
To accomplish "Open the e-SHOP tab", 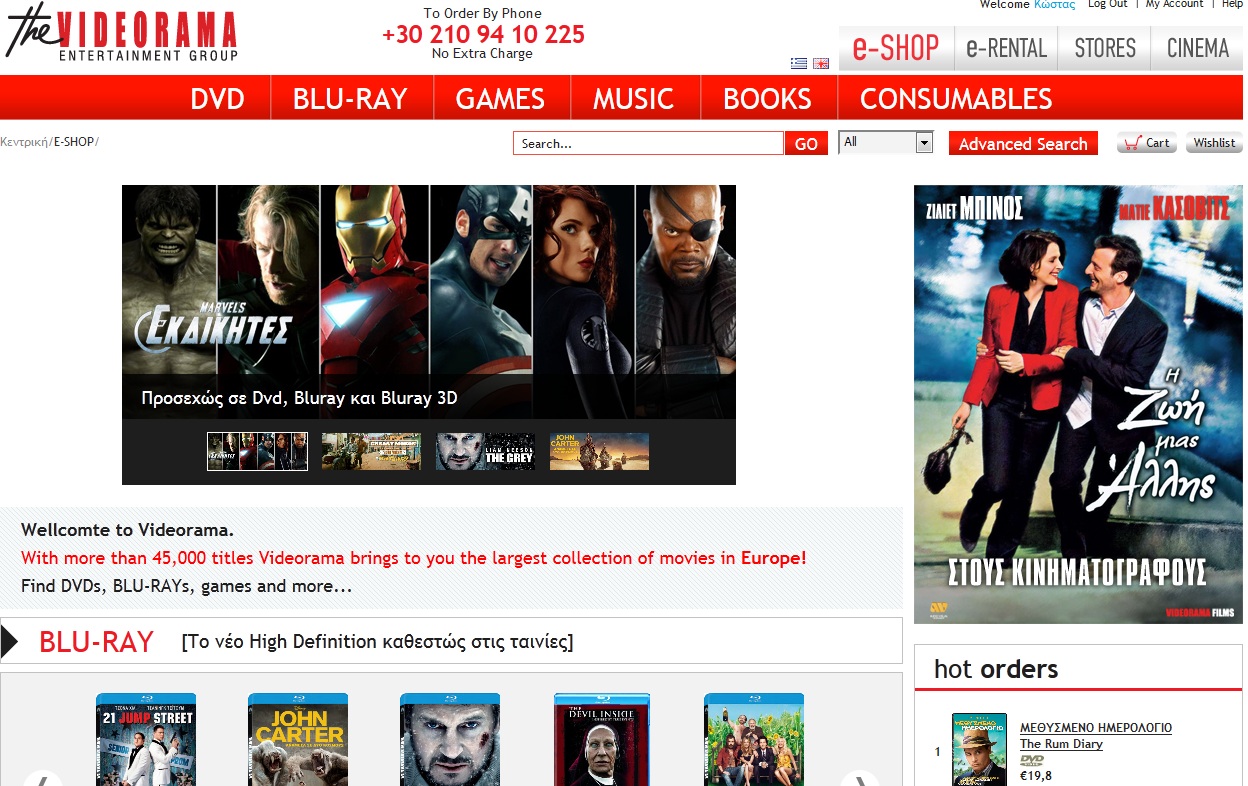I will (x=896, y=48).
